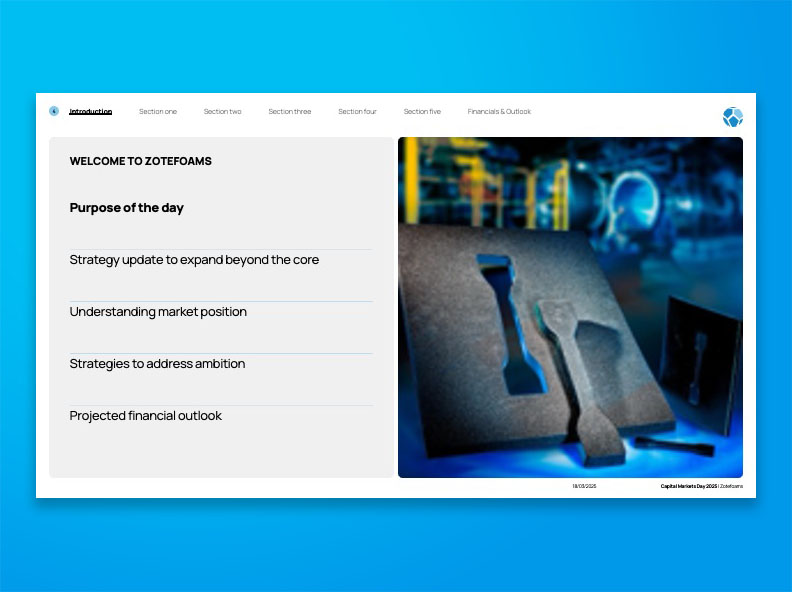Click 'Capital Markets Day 2025' footer text
This screenshot has width=792, height=592.
pyautogui.click(x=688, y=486)
